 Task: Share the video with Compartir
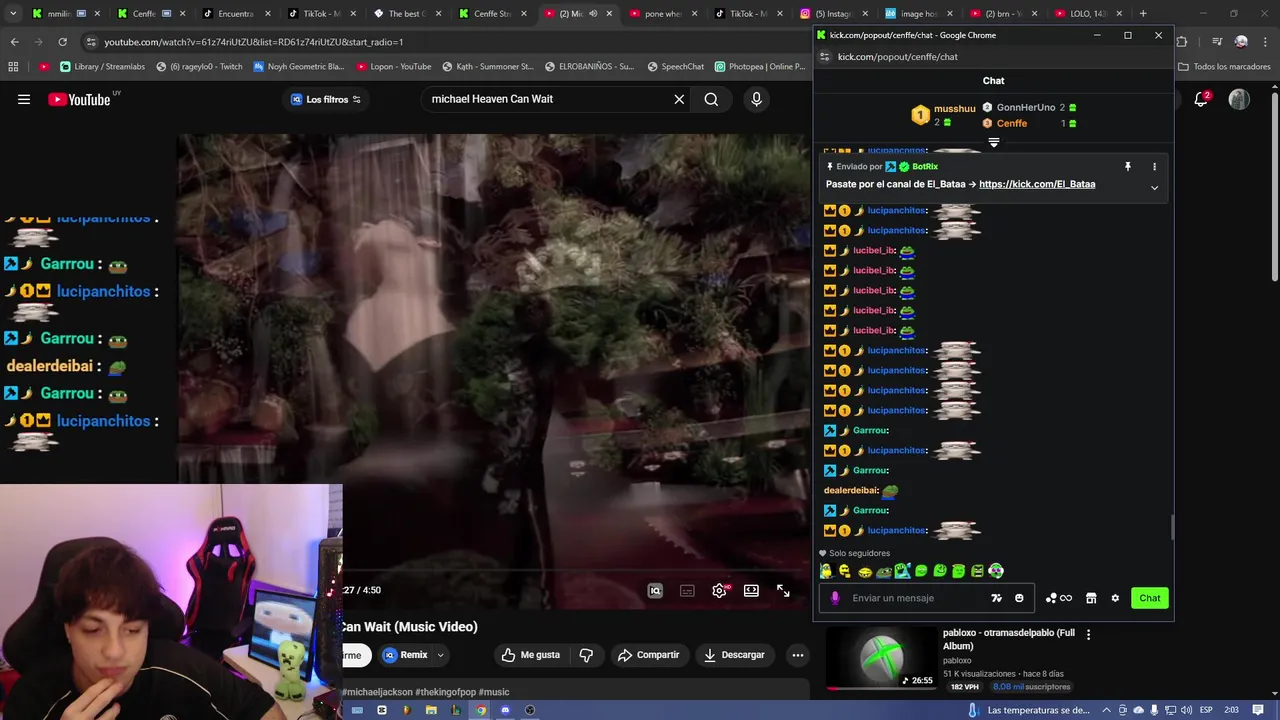click(648, 655)
